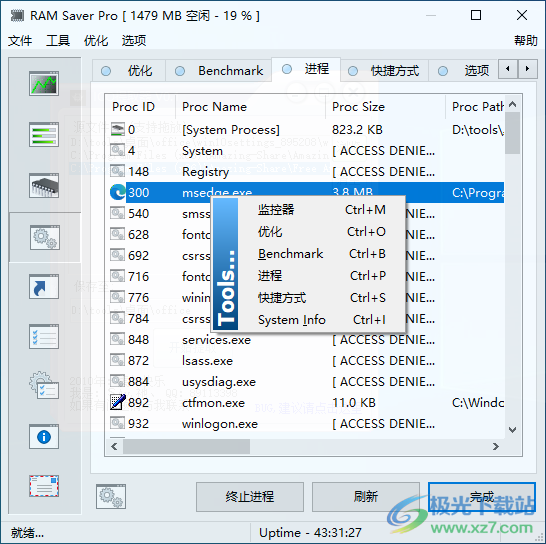
Task: Click the horizontal scroll right arrow
Action: tap(496, 446)
